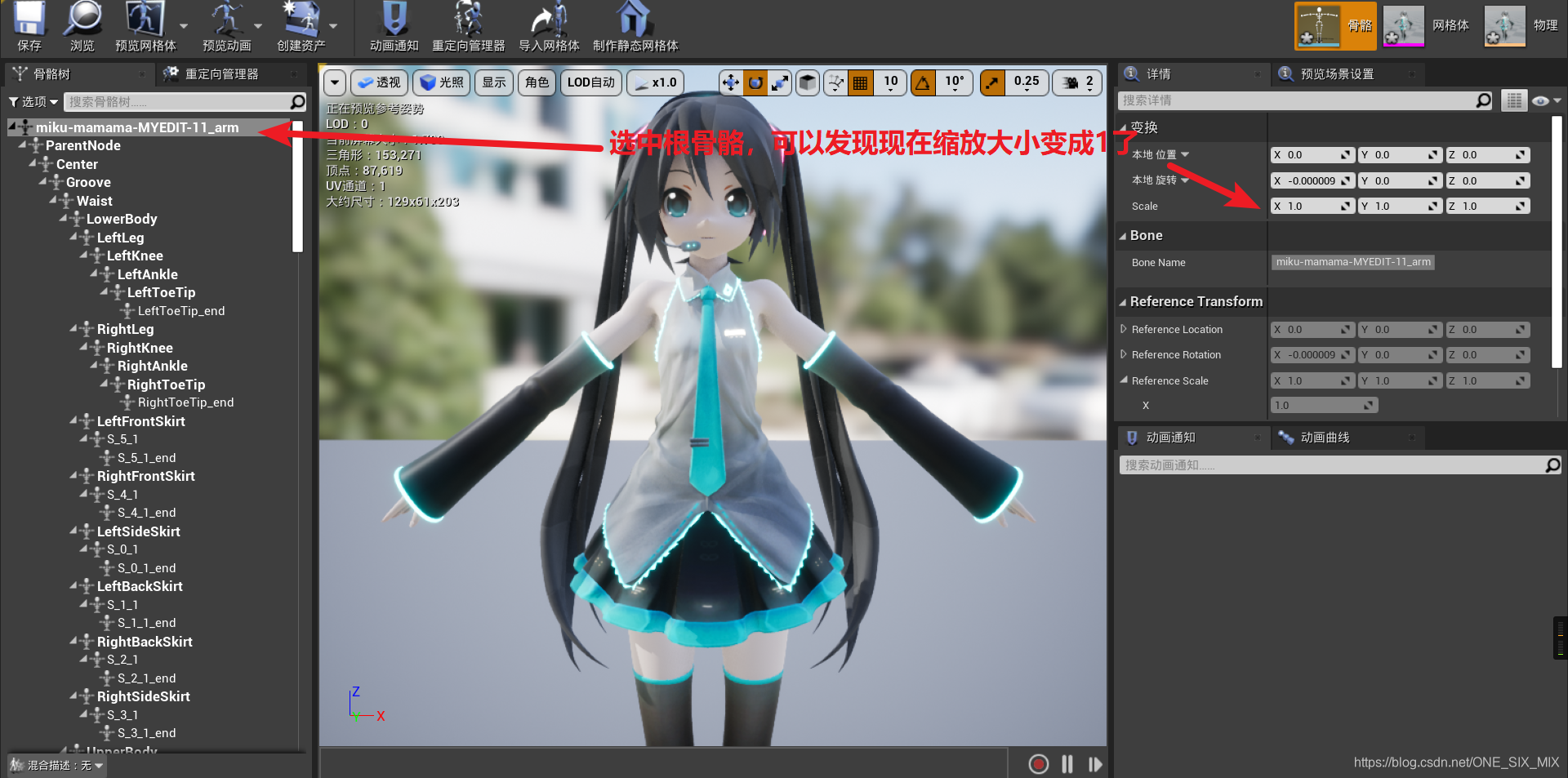The image size is (1568, 778).
Task: Select the 重定向管理器 toolbar icon
Action: click(x=466, y=24)
